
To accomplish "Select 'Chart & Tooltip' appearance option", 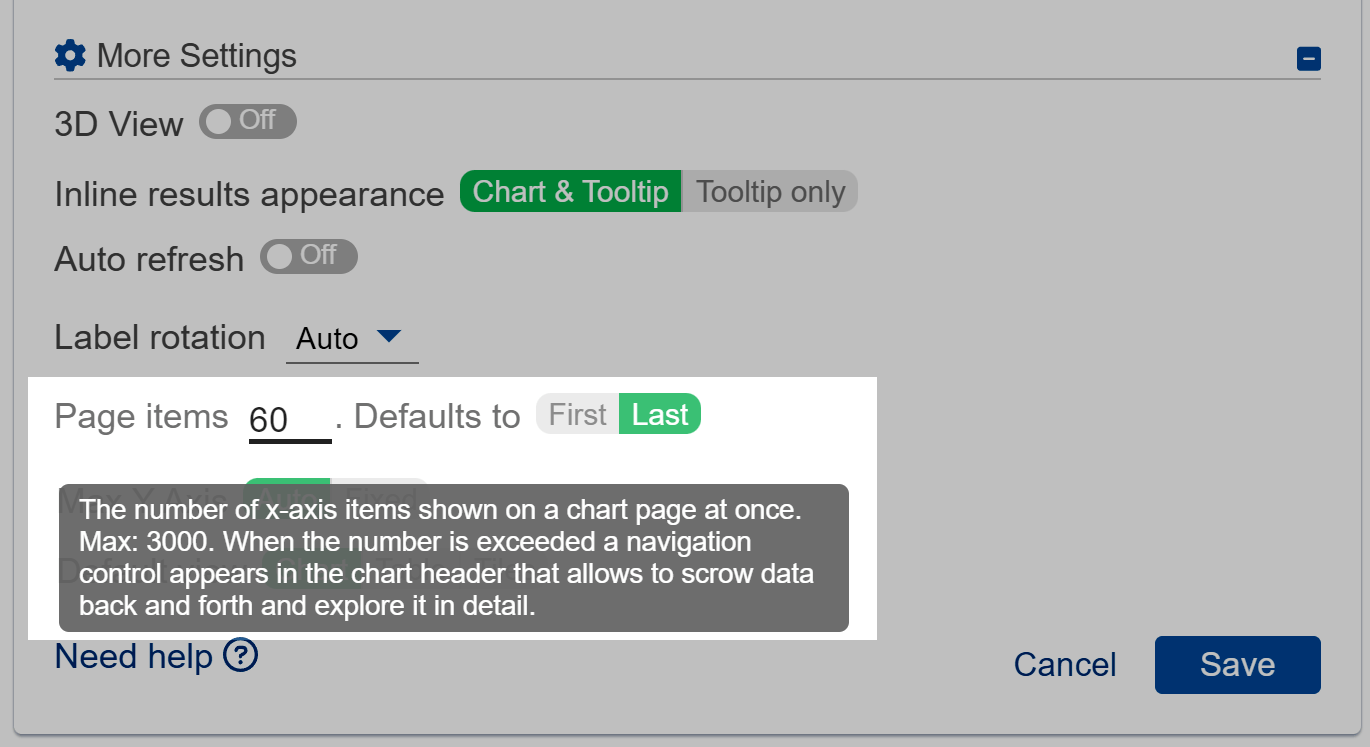I will coord(569,190).
